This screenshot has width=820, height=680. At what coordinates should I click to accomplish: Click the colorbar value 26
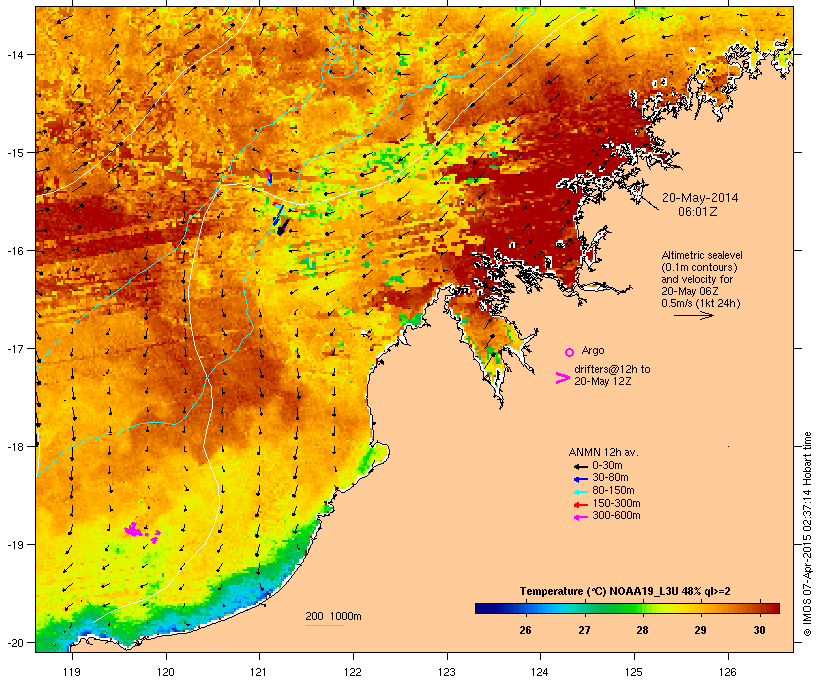pos(526,630)
